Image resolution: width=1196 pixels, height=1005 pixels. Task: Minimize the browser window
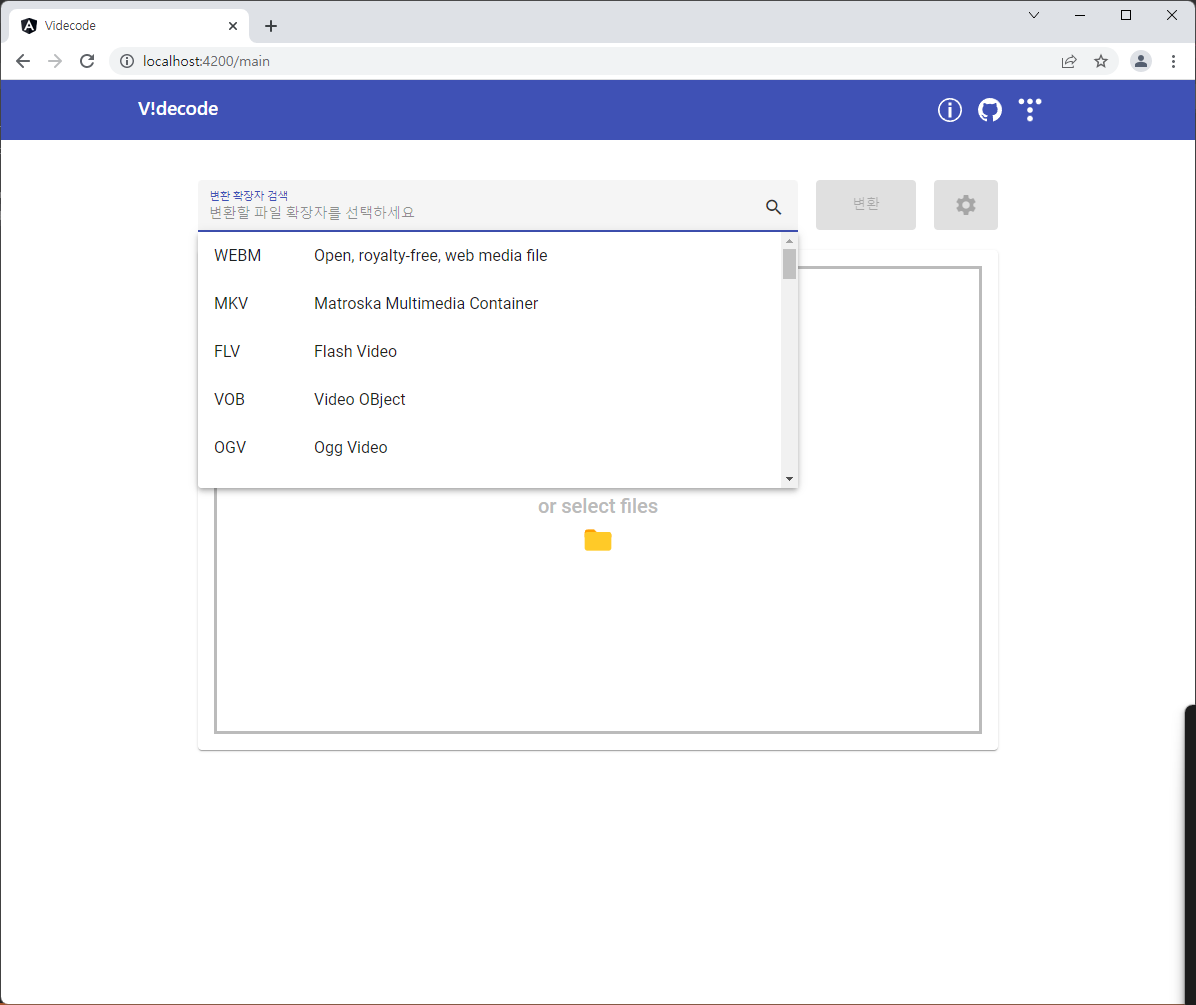[1080, 15]
